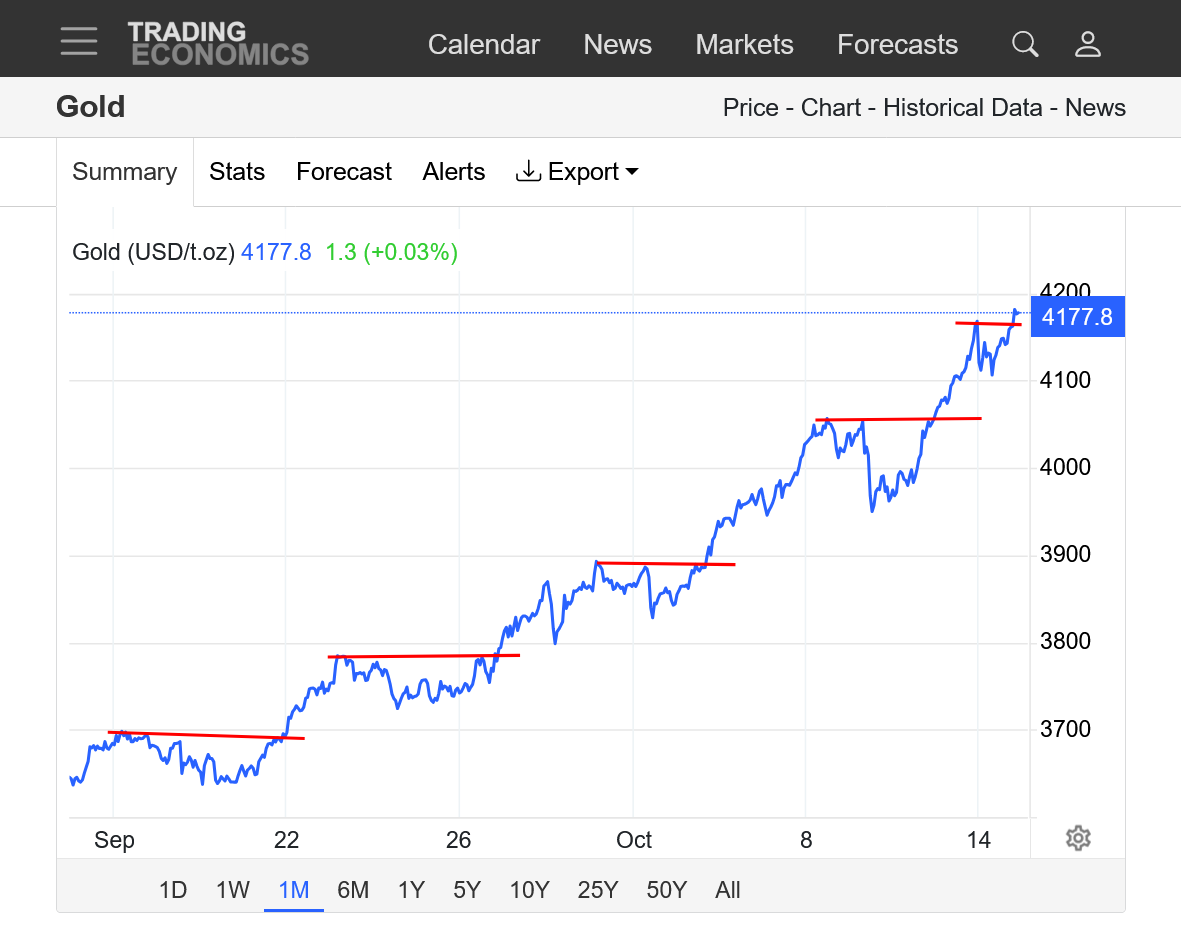
Task: Open chart settings gear icon
Action: click(1077, 838)
